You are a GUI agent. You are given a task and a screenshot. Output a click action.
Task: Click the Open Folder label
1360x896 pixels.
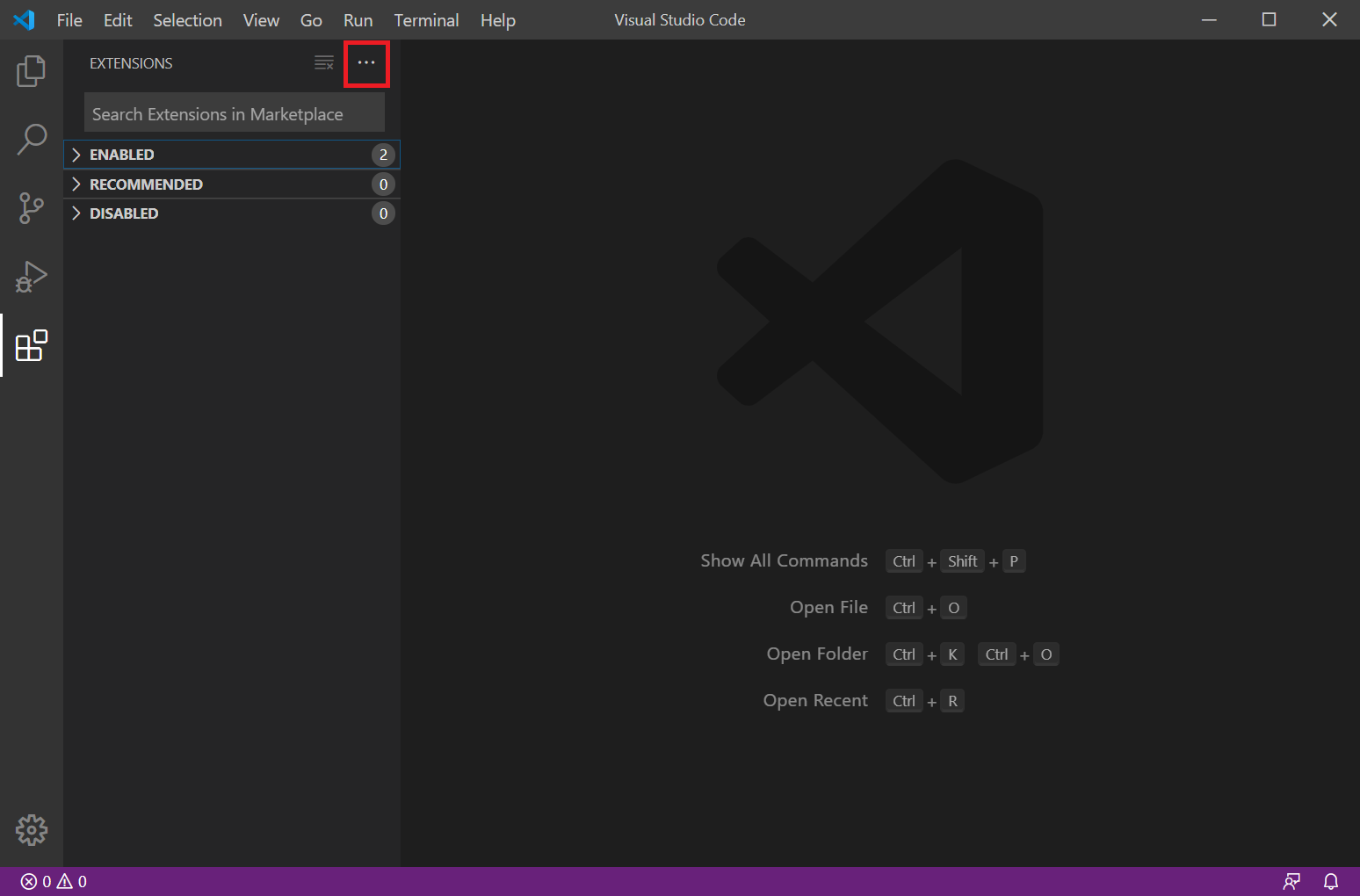[817, 654]
